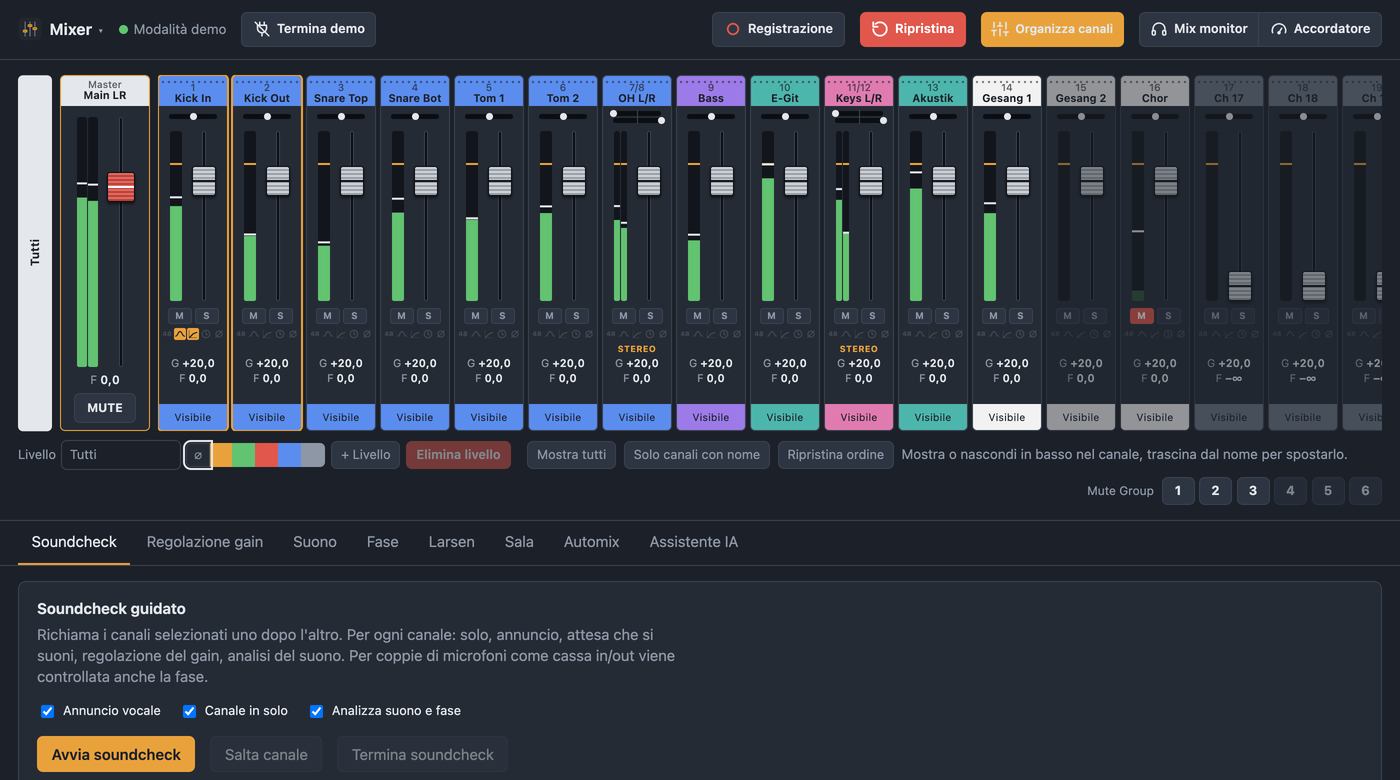
Task: Mute the Kick In channel
Action: [180, 316]
